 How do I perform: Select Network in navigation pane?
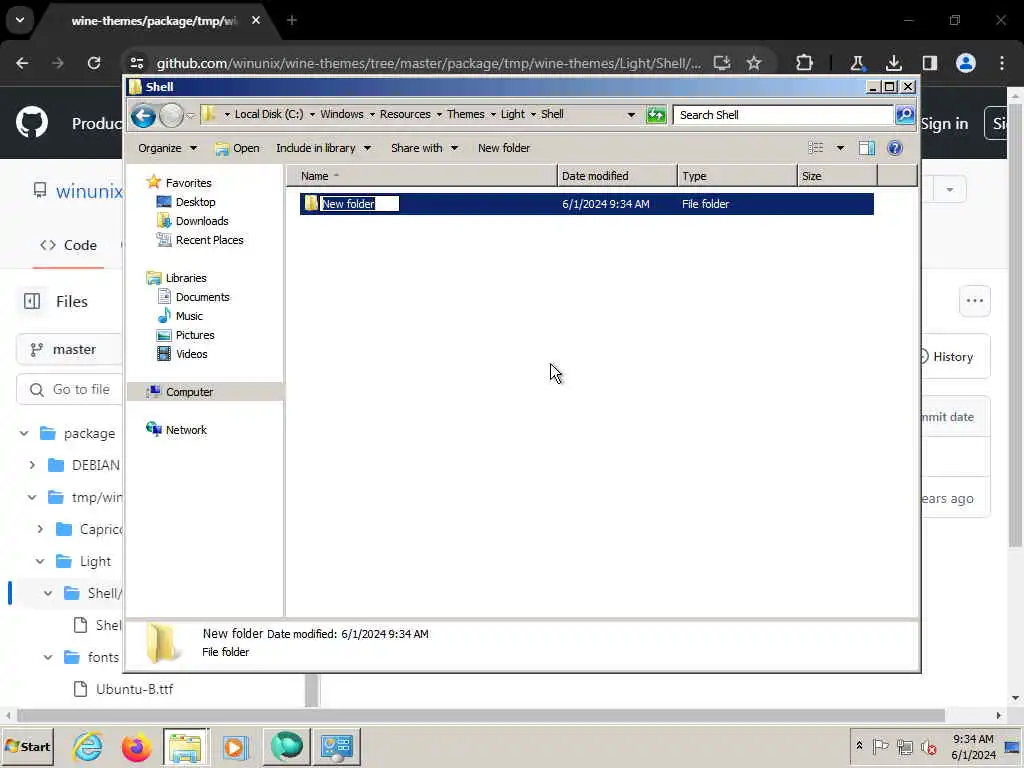185,430
